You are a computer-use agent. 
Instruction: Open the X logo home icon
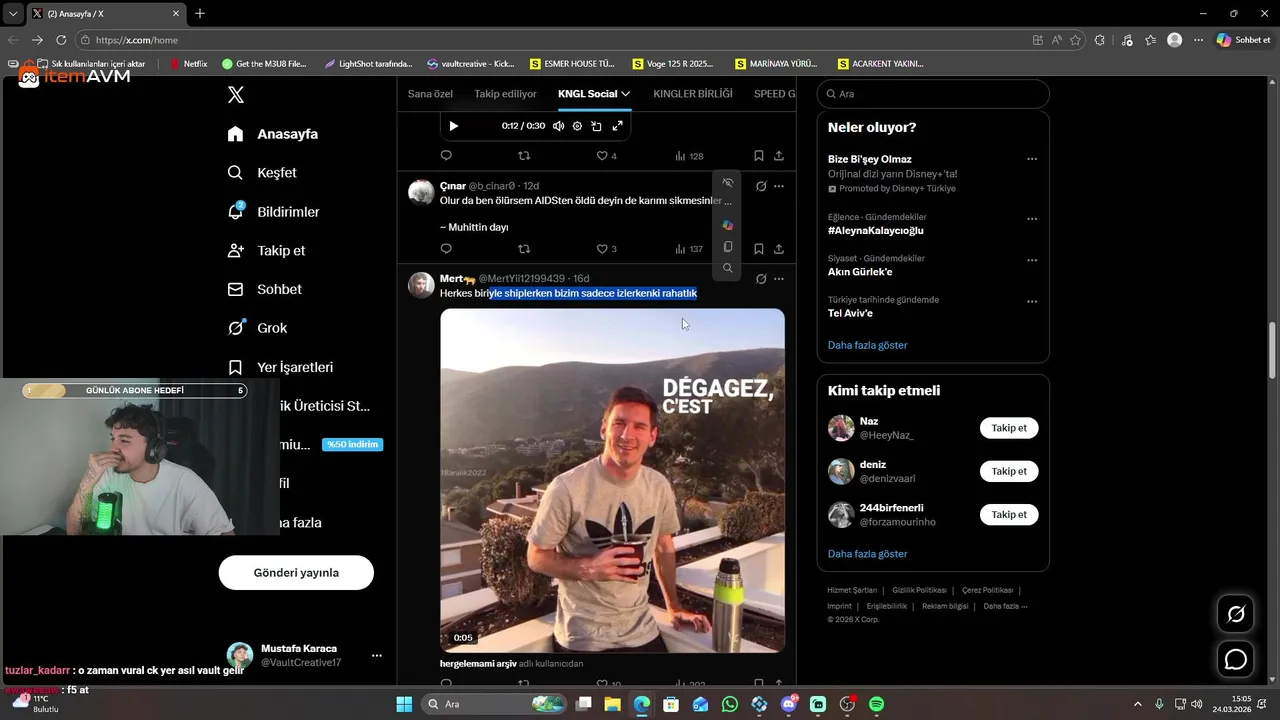coord(236,95)
